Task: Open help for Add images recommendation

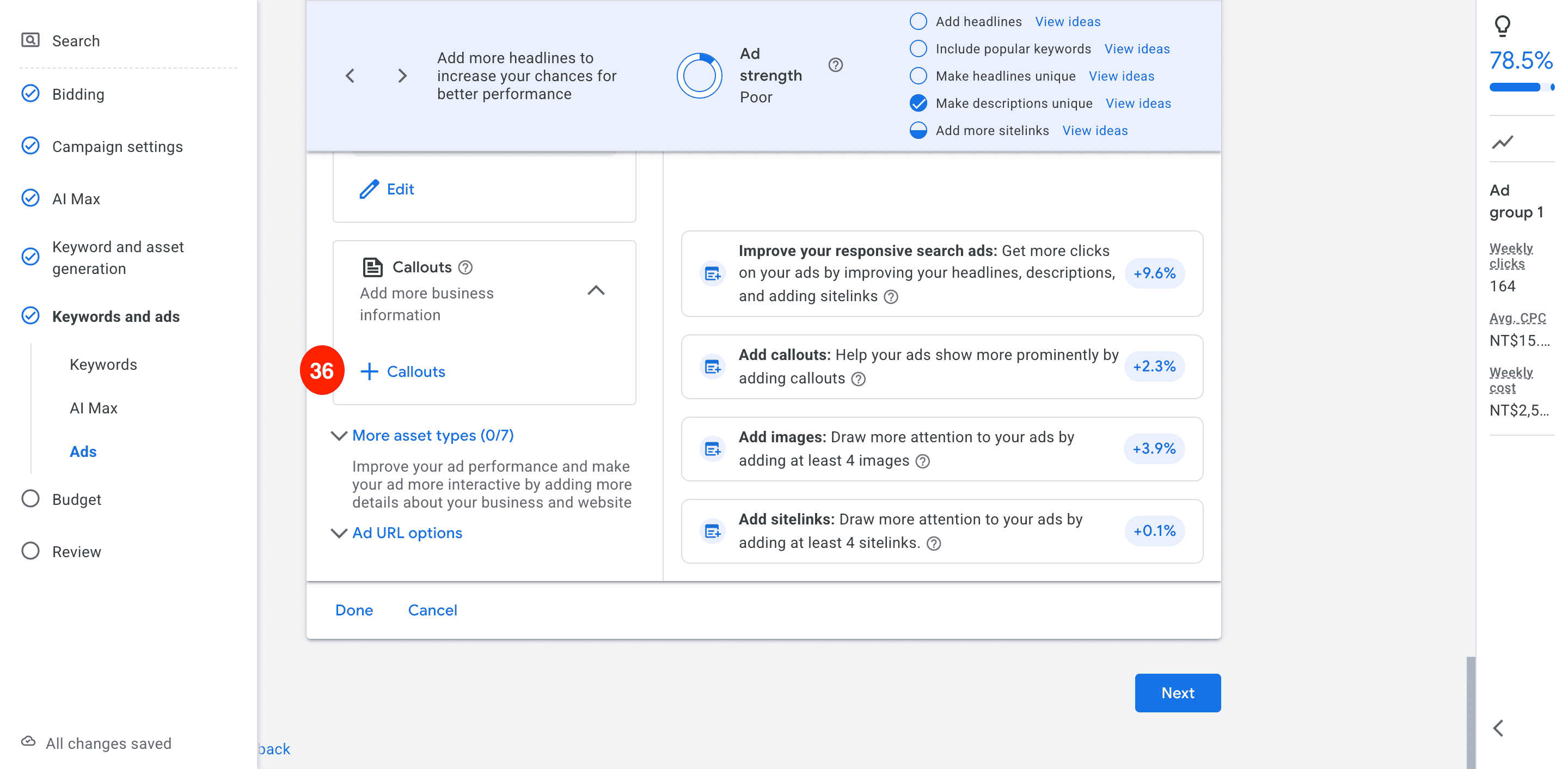Action: [923, 461]
